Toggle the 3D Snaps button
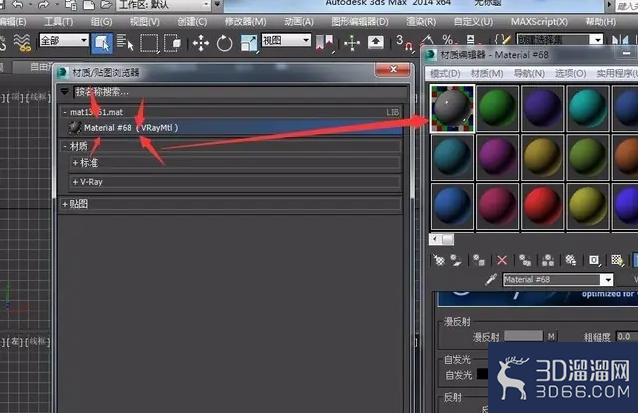 point(403,42)
